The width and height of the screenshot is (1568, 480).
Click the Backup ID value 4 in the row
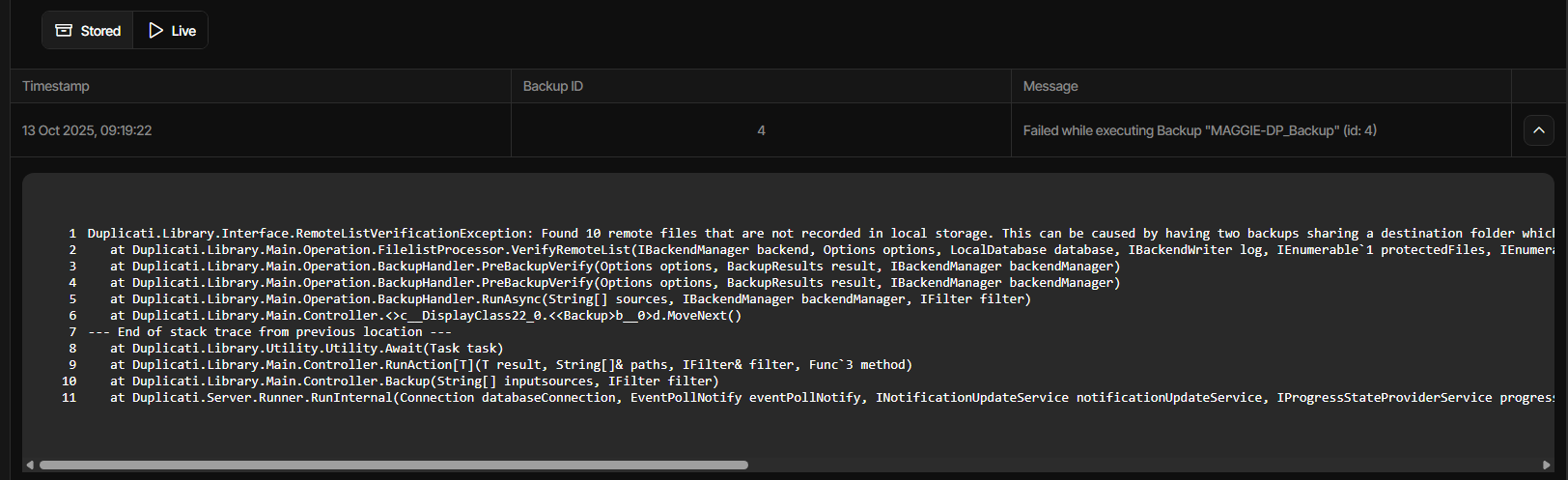pos(761,130)
